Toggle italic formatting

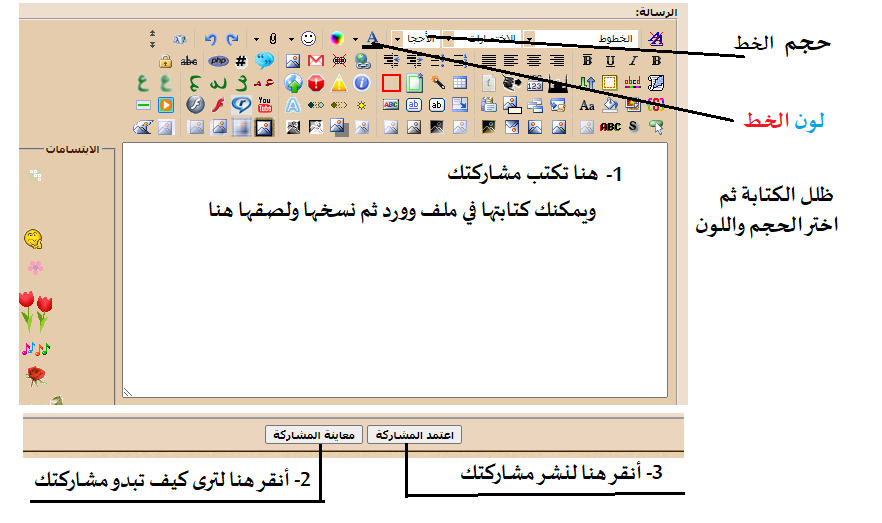[634, 61]
